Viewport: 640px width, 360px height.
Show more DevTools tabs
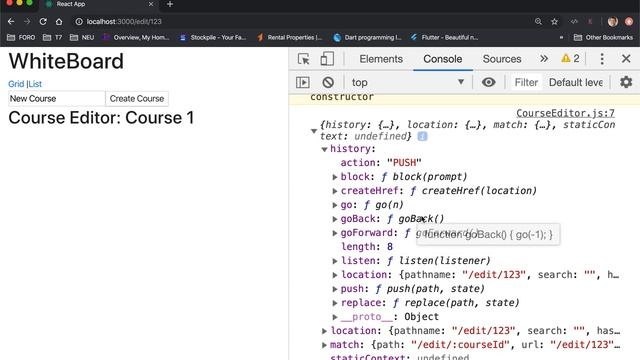pyautogui.click(x=544, y=59)
